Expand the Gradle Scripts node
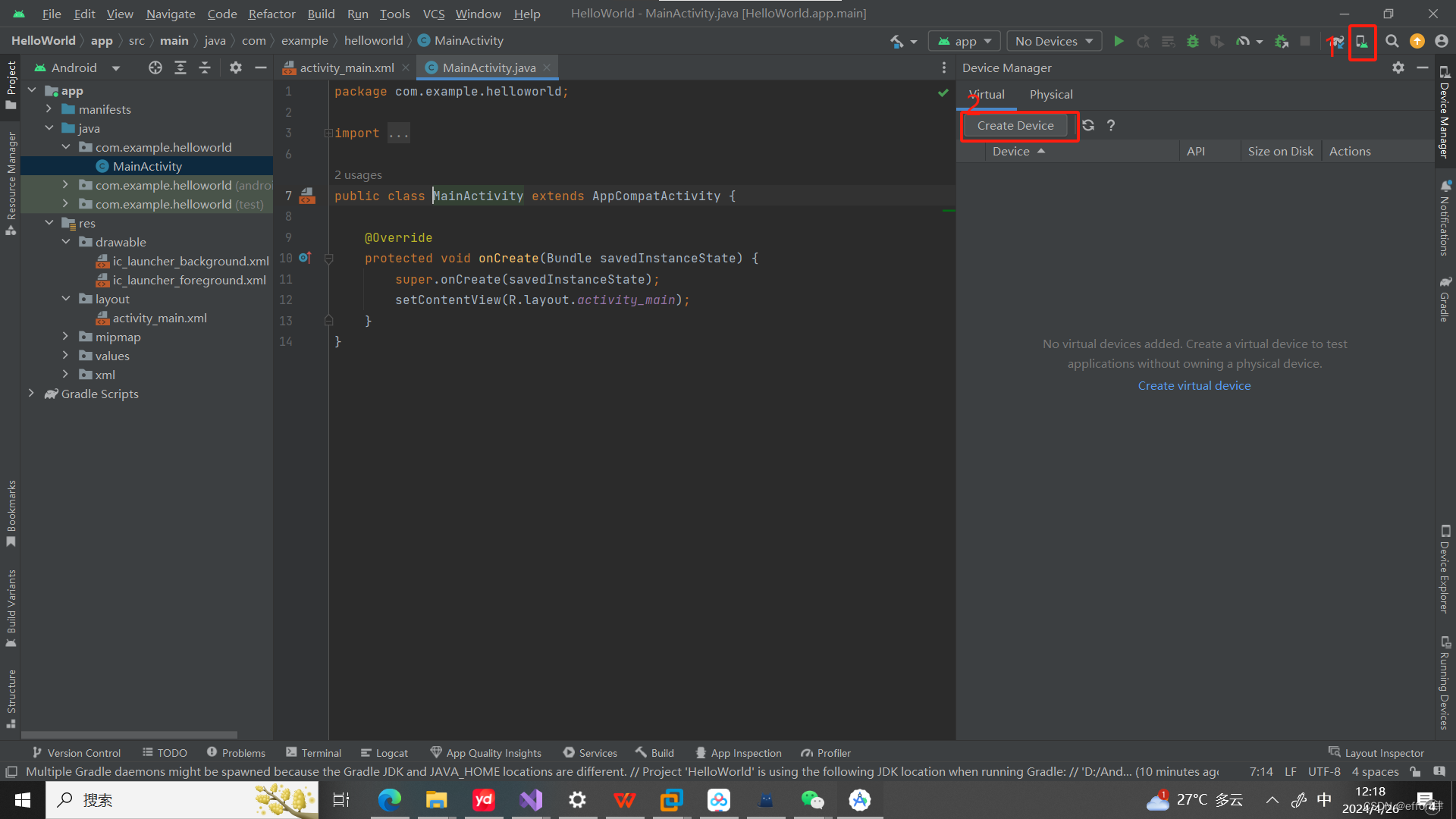This screenshot has height=819, width=1456. 31,394
